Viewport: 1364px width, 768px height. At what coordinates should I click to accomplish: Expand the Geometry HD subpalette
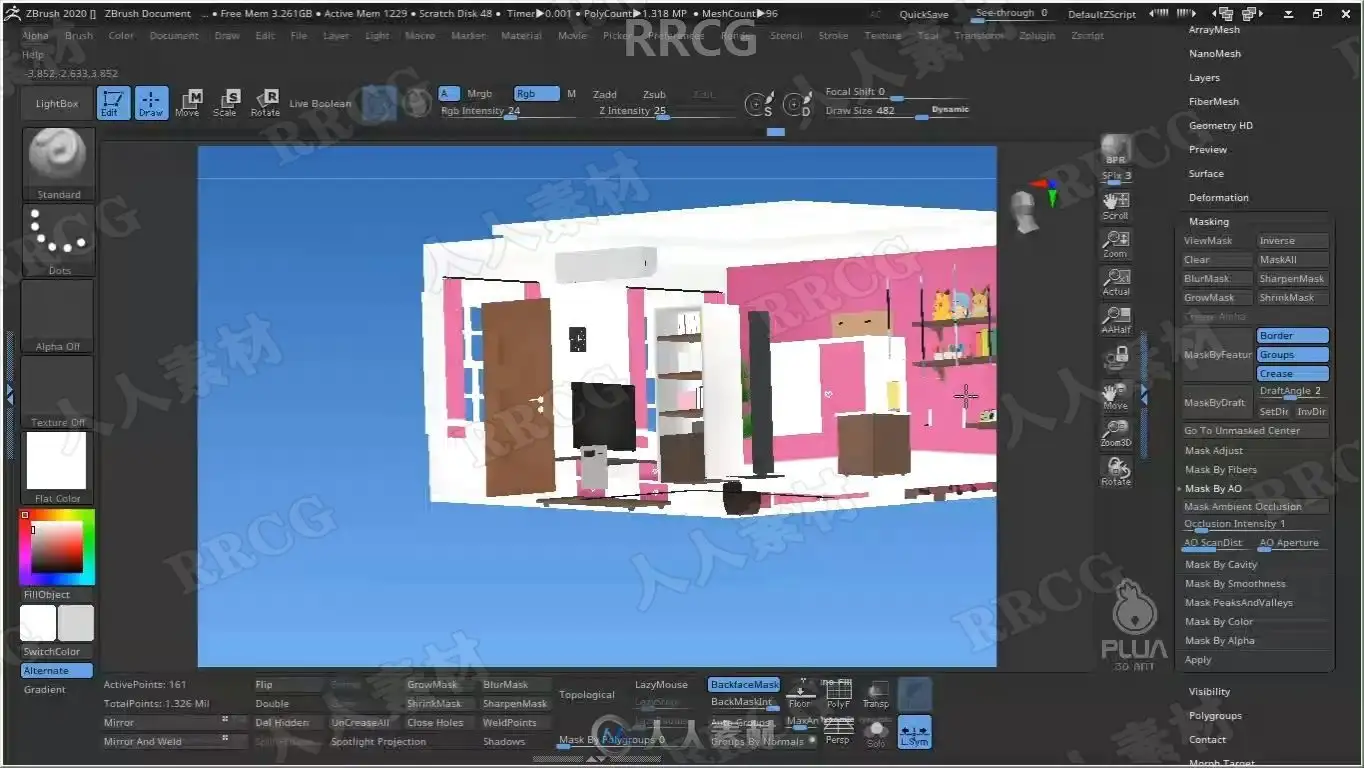click(1220, 126)
